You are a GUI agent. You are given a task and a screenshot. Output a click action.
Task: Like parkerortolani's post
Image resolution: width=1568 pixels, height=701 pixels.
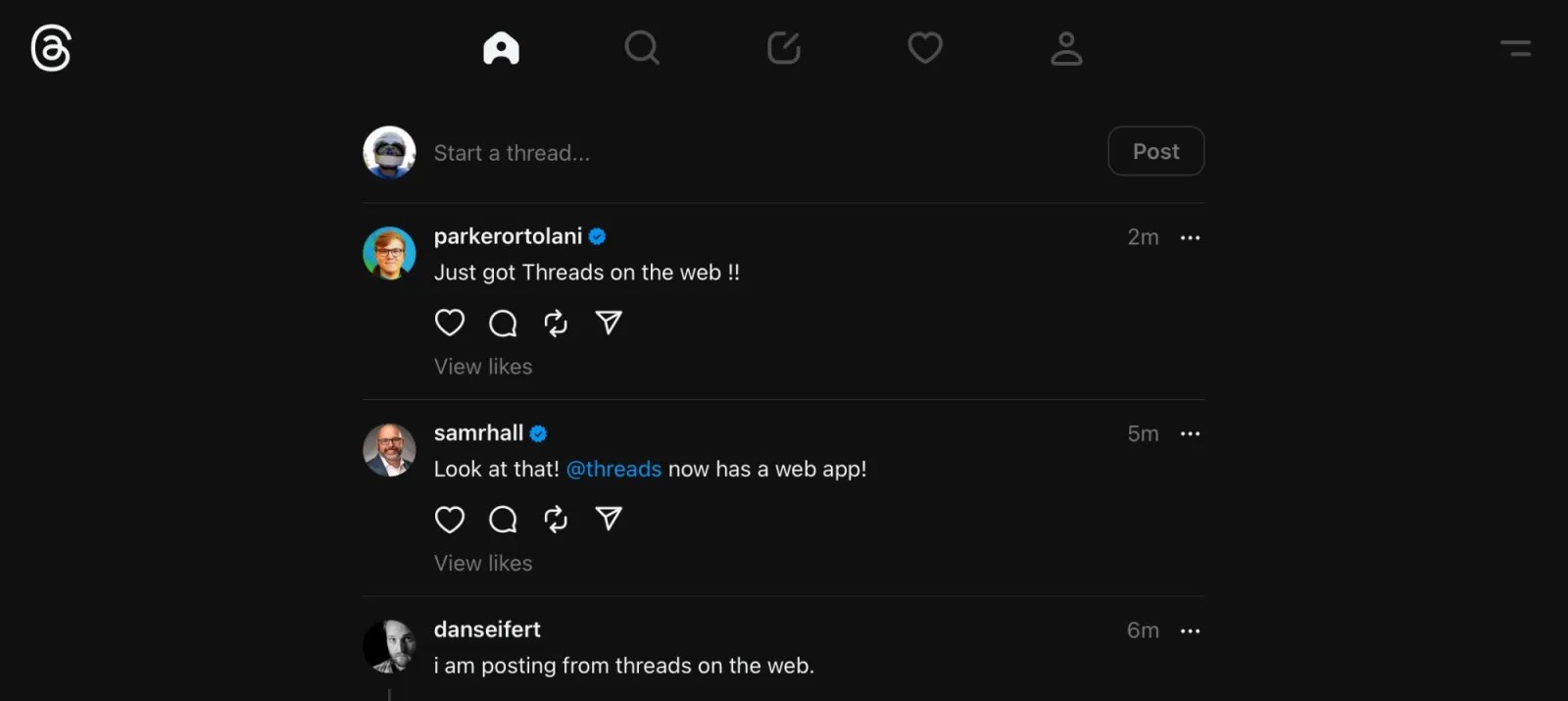[450, 323]
